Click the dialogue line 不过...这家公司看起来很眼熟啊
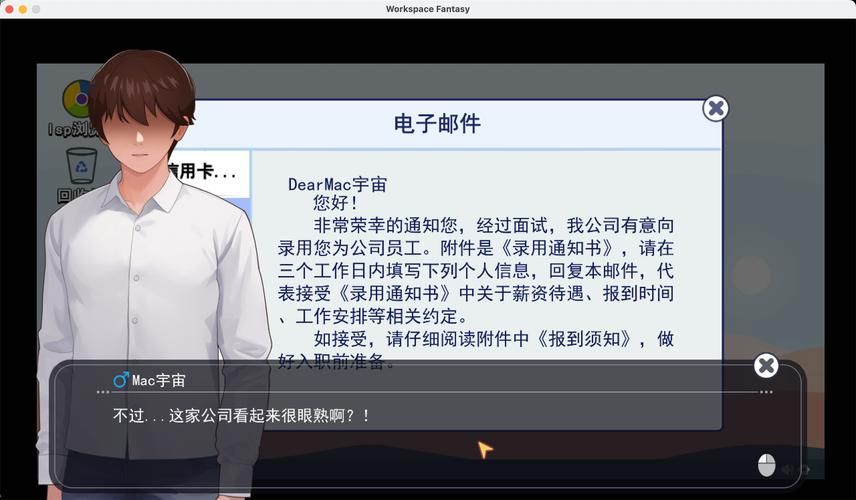 [x=241, y=415]
